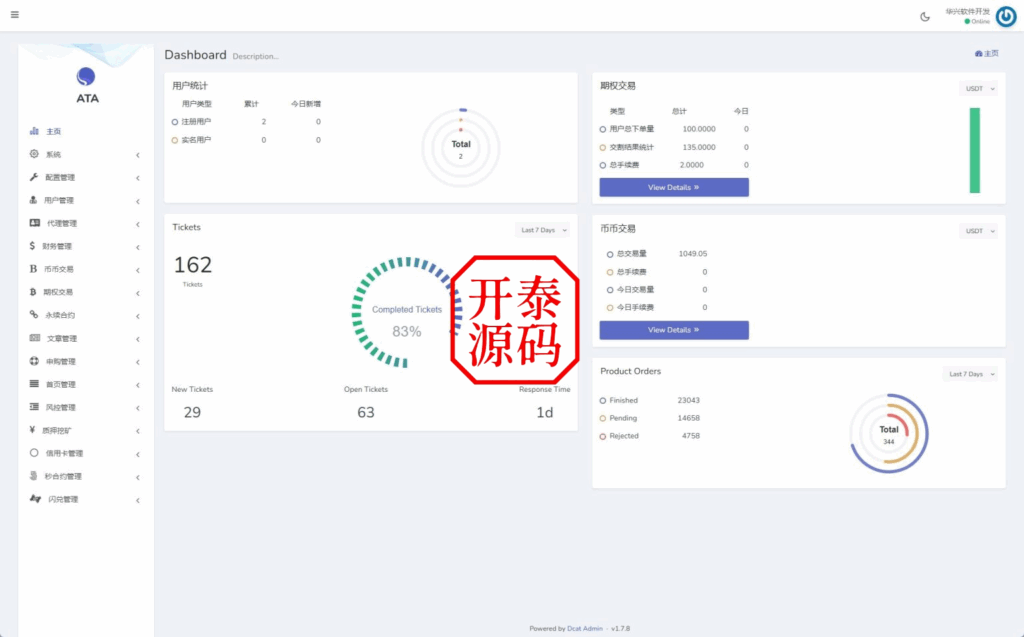Viewport: 1024px width, 637px height.
Task: Click the icon beside 秒合约管理
Action: (x=33, y=476)
